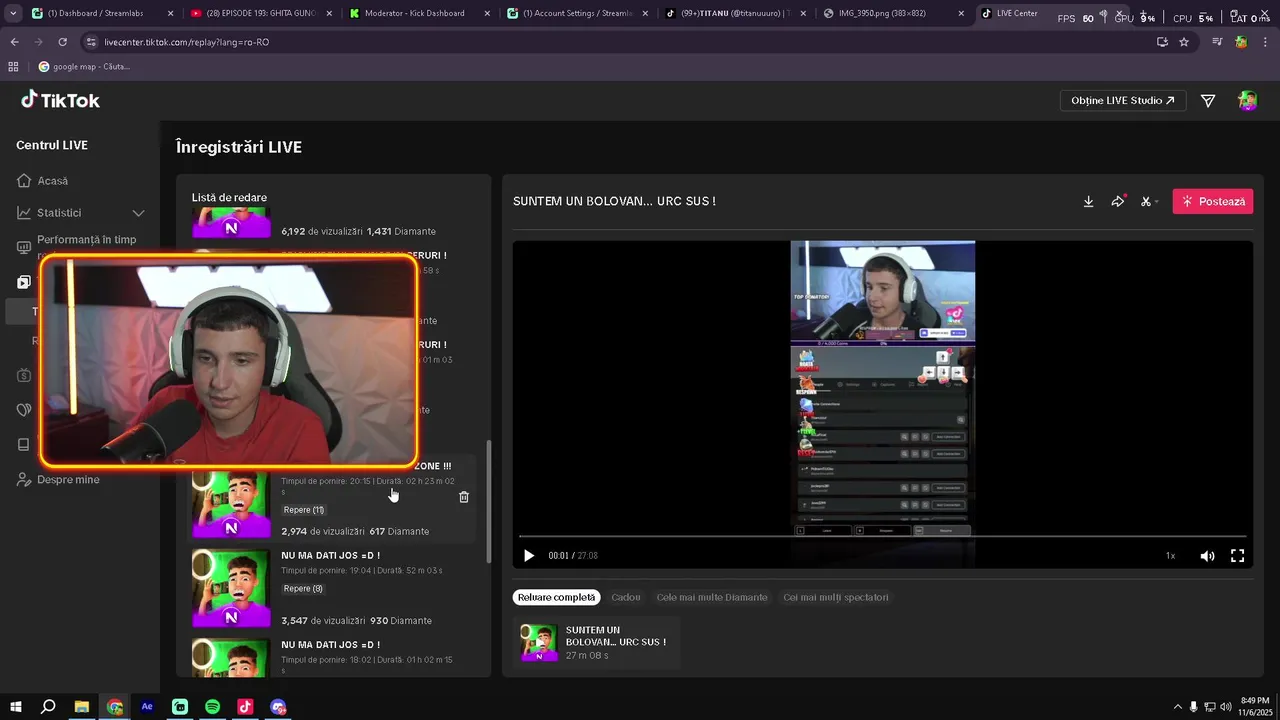Click the browser back arrow

click(14, 42)
